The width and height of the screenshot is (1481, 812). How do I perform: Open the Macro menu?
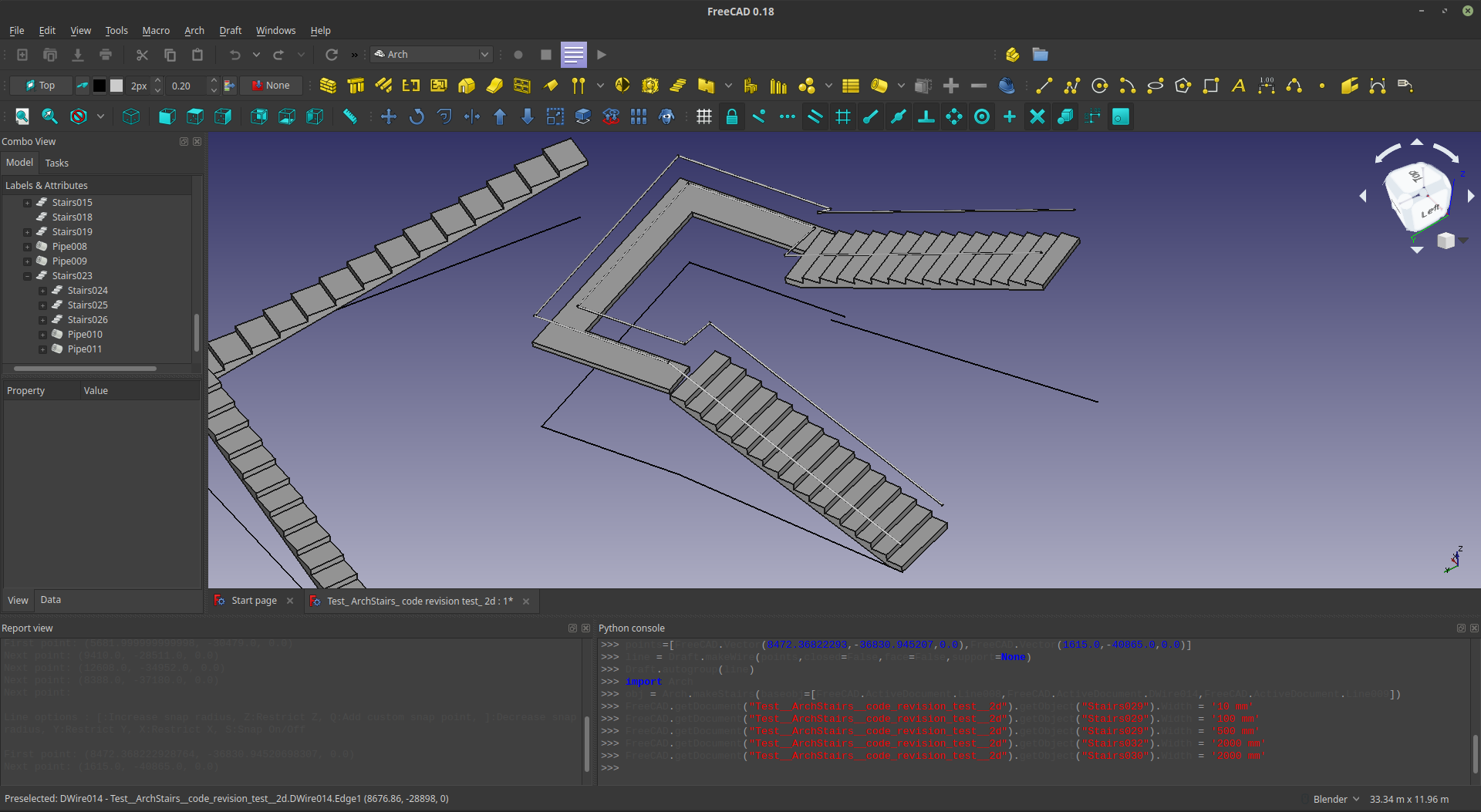tap(156, 31)
